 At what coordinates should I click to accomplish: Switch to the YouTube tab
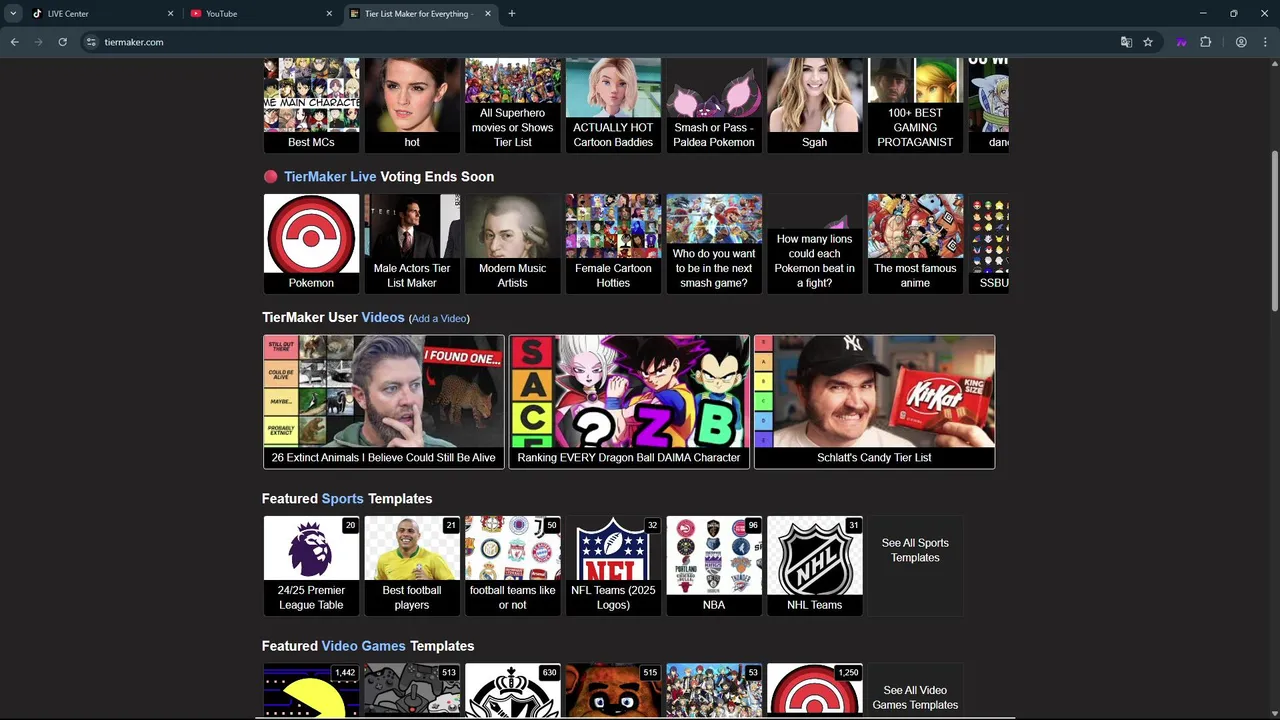(x=260, y=14)
